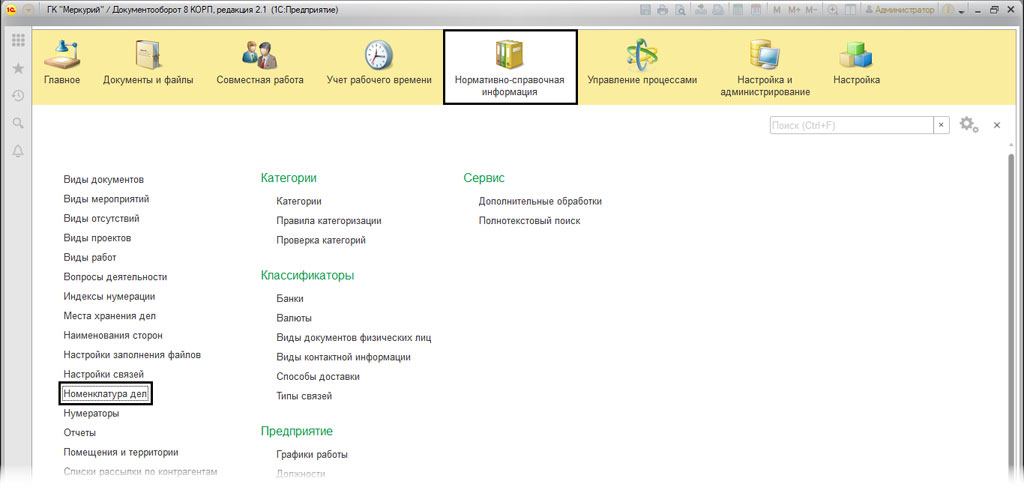This screenshot has width=1024, height=487.
Task: Click the vertical scrollbar on the right
Action: [x=1011, y=300]
